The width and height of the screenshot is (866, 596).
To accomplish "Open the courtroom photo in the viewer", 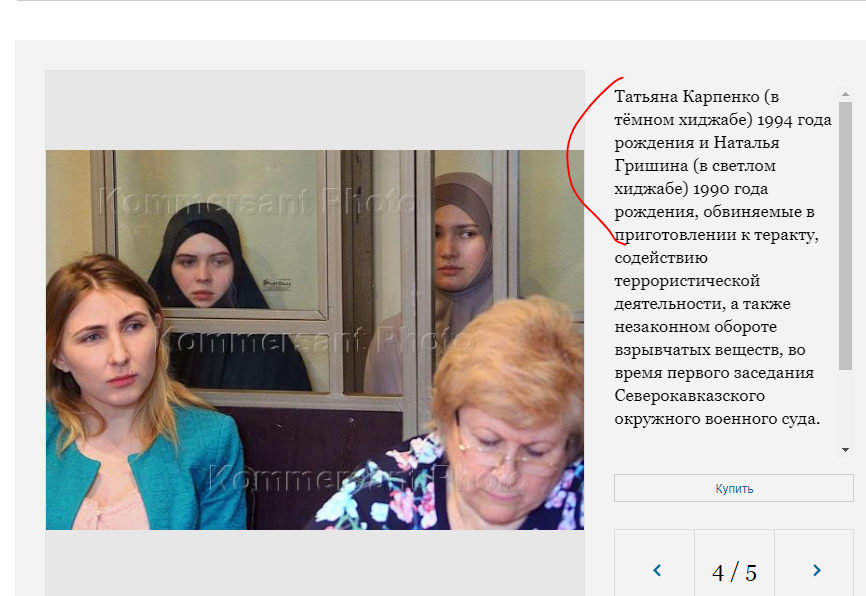I will tap(315, 340).
